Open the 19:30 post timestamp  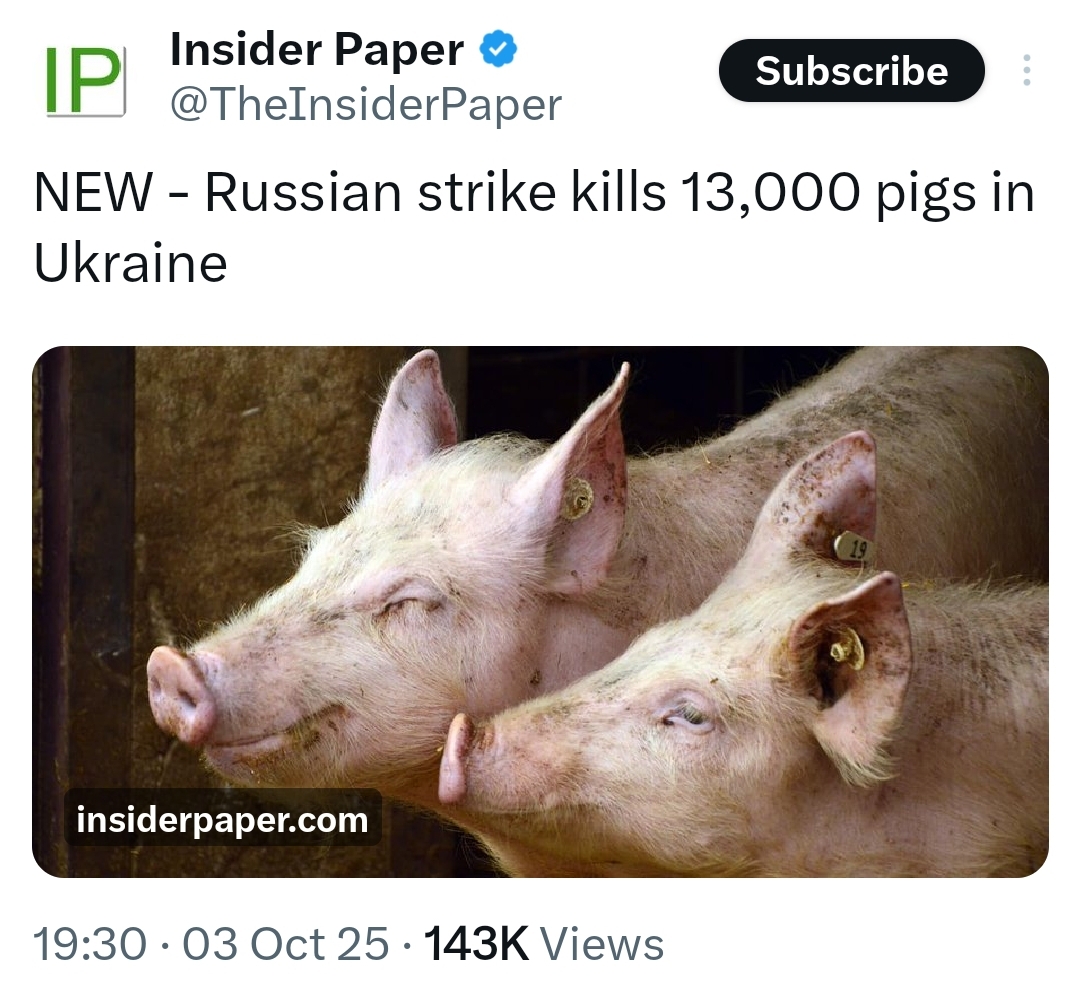point(90,943)
